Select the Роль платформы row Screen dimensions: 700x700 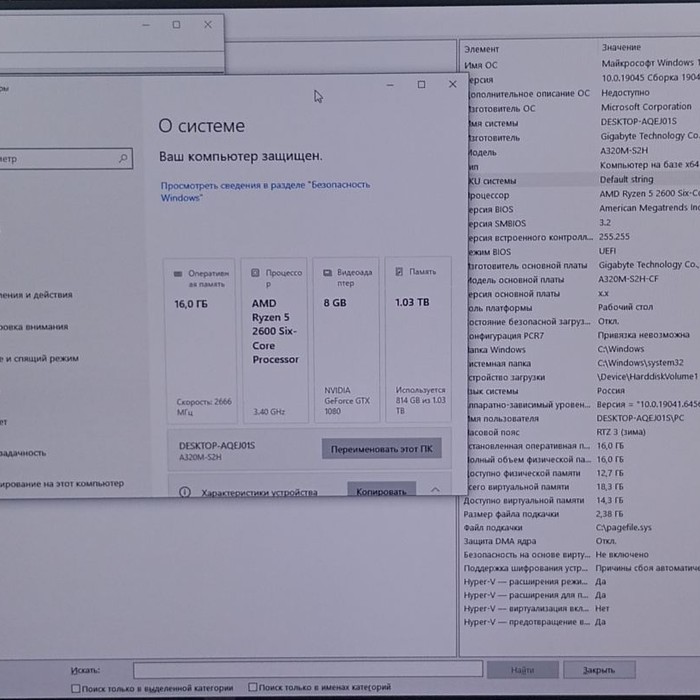coord(583,307)
